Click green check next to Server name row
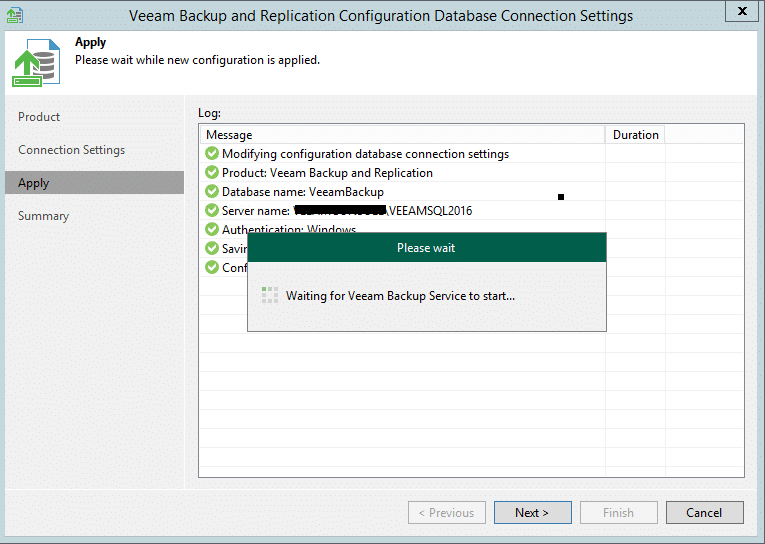The image size is (765, 544). click(x=212, y=210)
